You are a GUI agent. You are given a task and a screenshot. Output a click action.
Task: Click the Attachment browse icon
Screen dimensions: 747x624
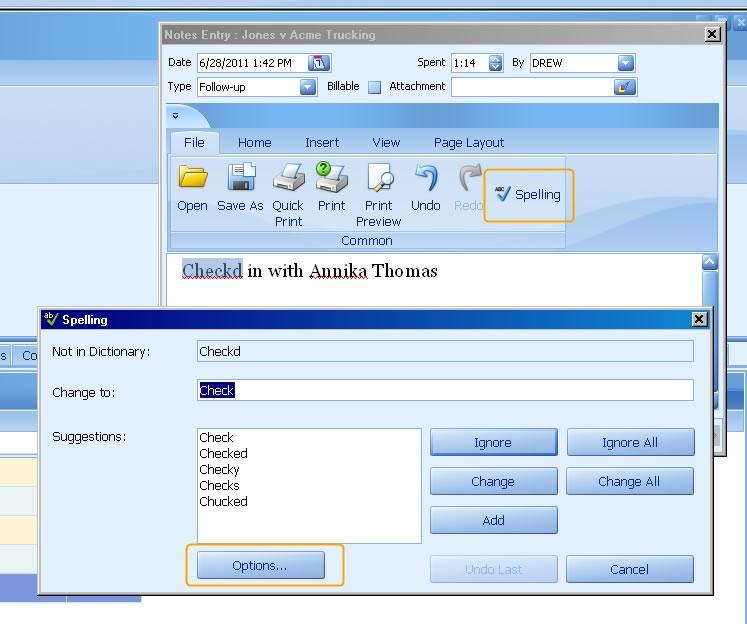coord(624,87)
